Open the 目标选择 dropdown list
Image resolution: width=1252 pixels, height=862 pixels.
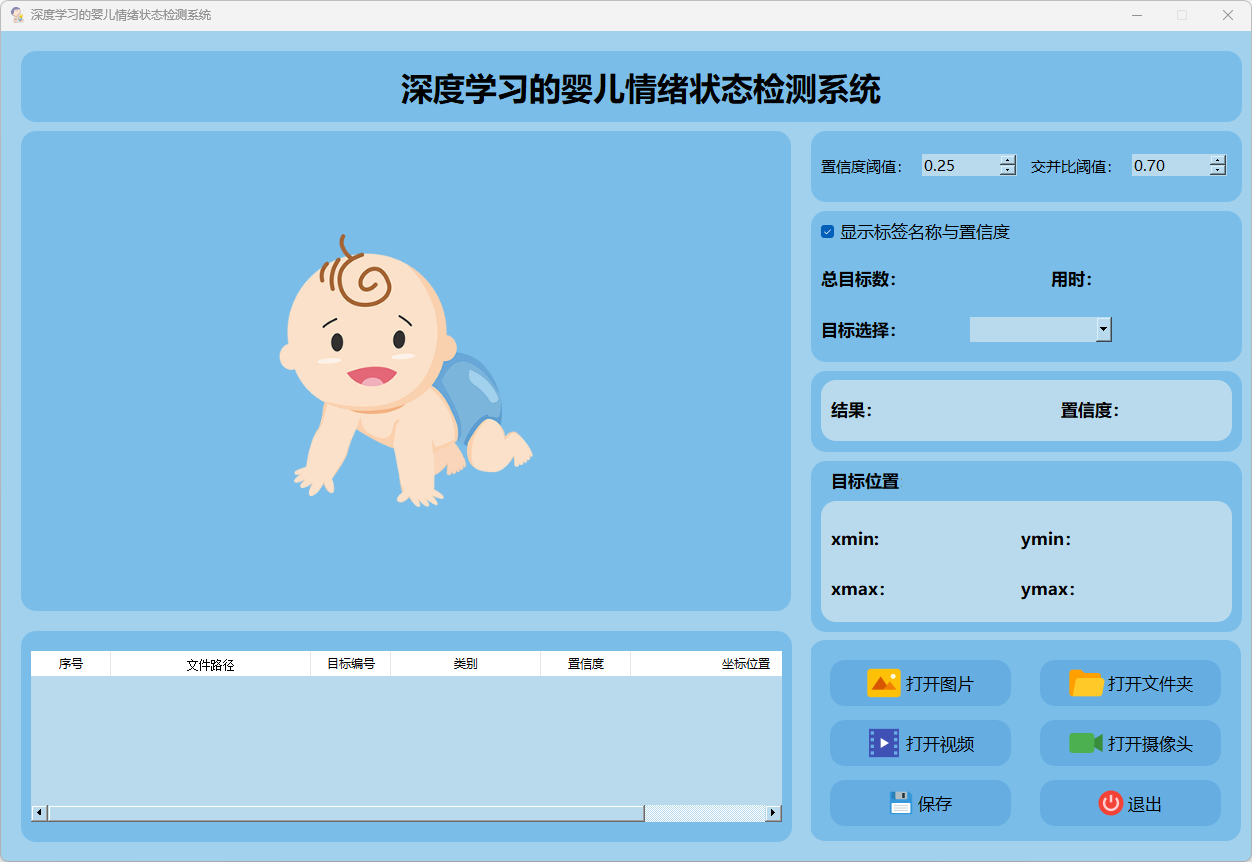1103,329
